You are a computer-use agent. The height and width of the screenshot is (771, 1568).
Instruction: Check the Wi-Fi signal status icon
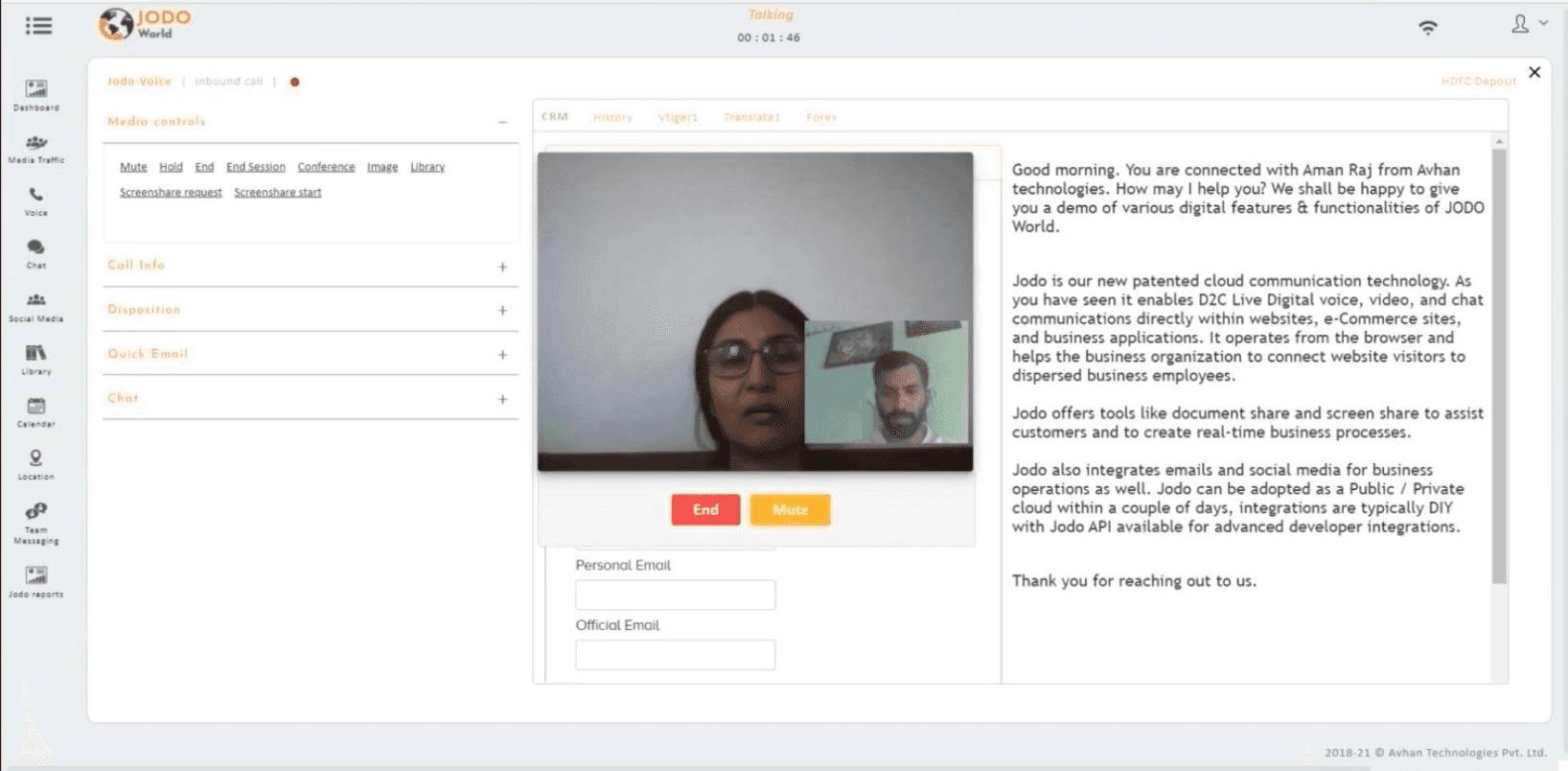pos(1428,27)
